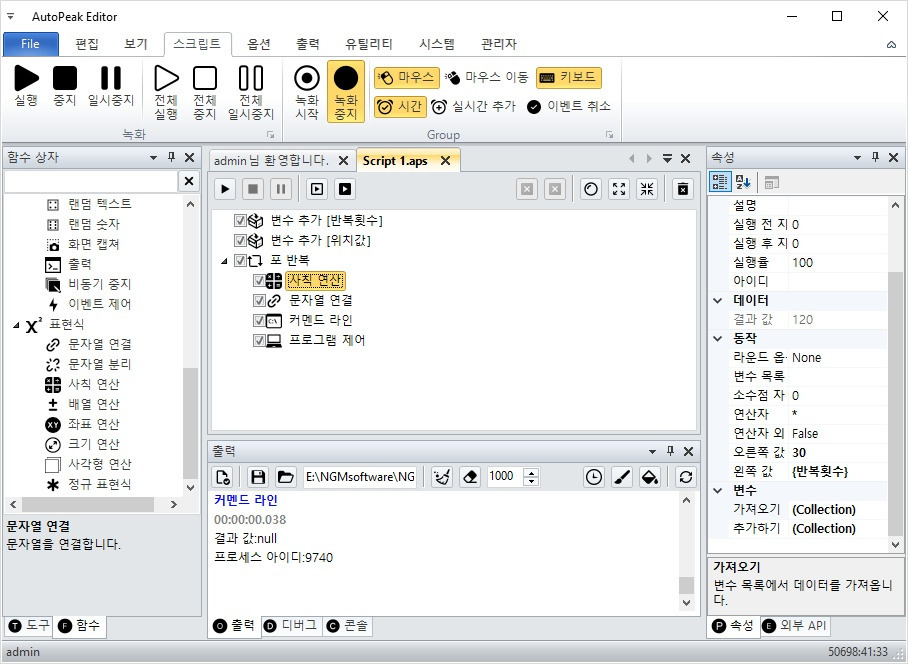Viewport: 908px width, 664px height.
Task: Uncheck the 사칙 연산 step checkbox
Action: (x=259, y=281)
